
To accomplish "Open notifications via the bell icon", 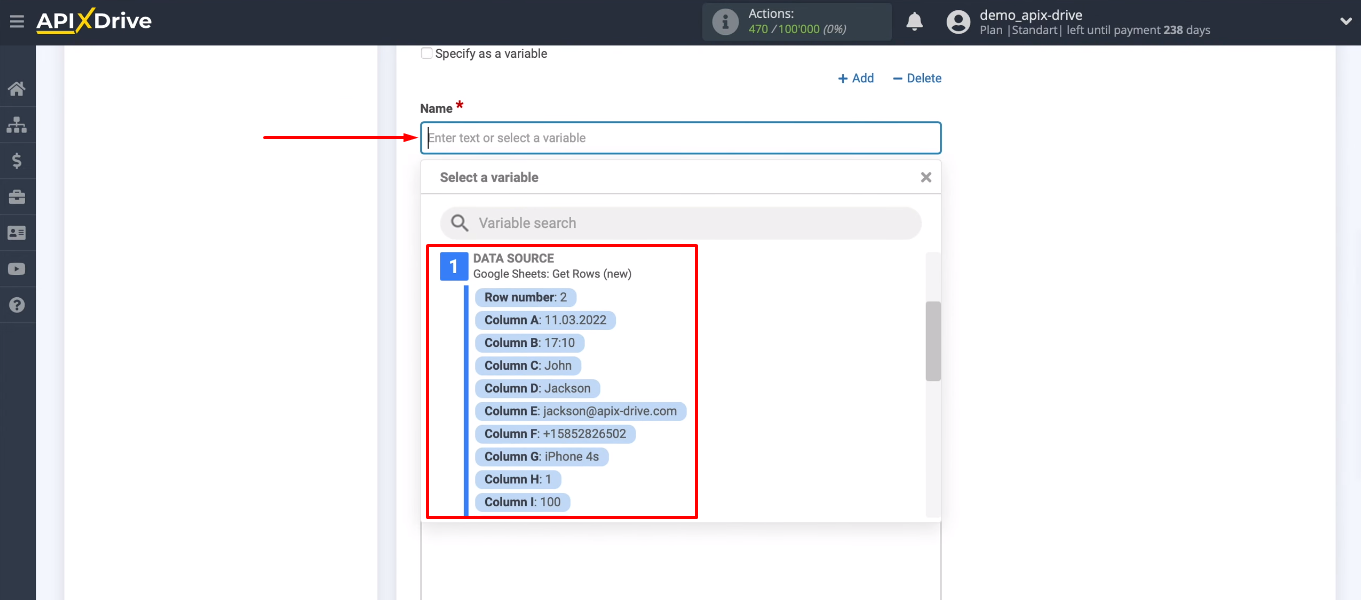I will (914, 21).
